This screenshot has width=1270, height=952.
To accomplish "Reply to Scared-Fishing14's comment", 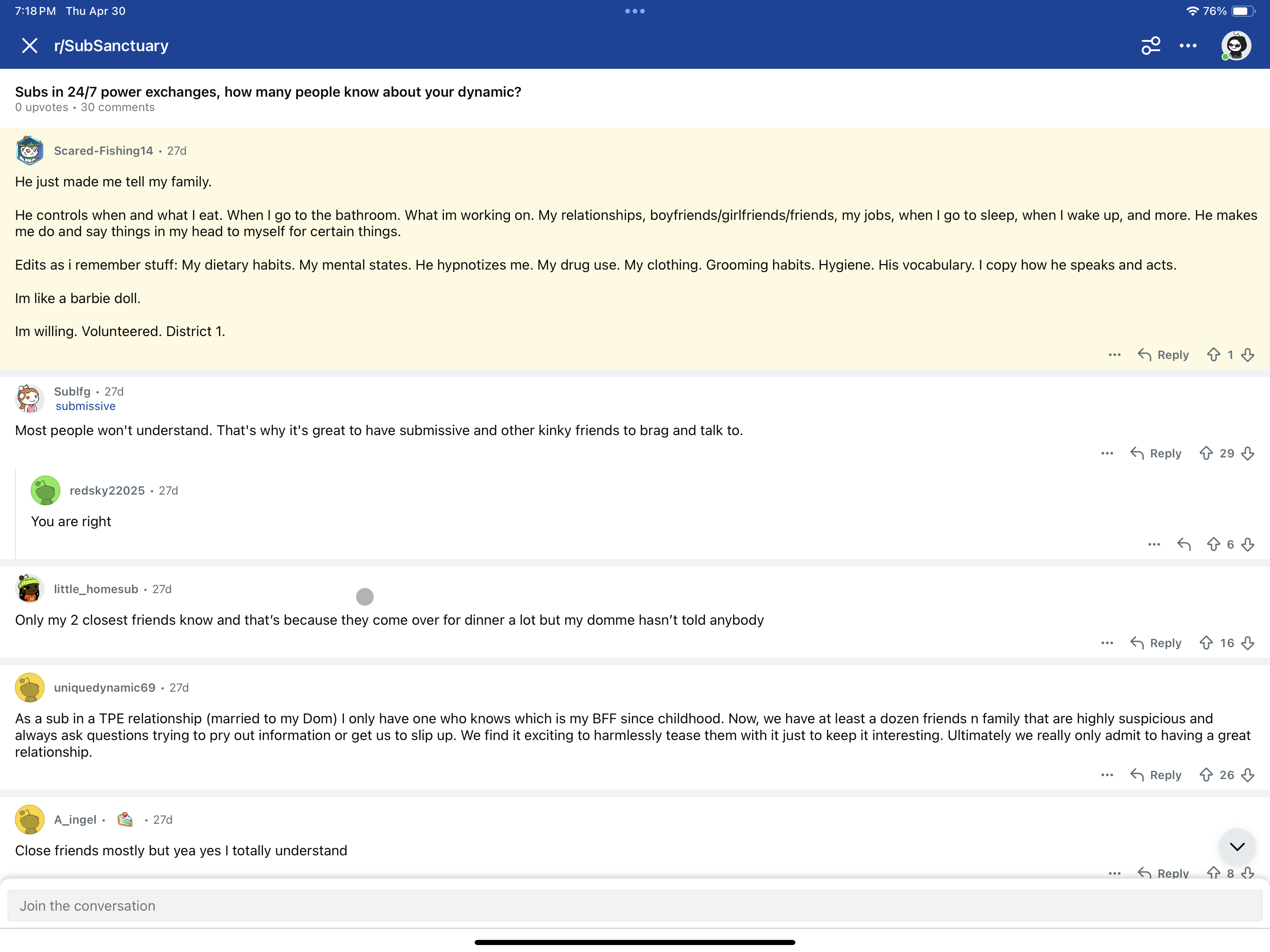I will coord(1163,355).
